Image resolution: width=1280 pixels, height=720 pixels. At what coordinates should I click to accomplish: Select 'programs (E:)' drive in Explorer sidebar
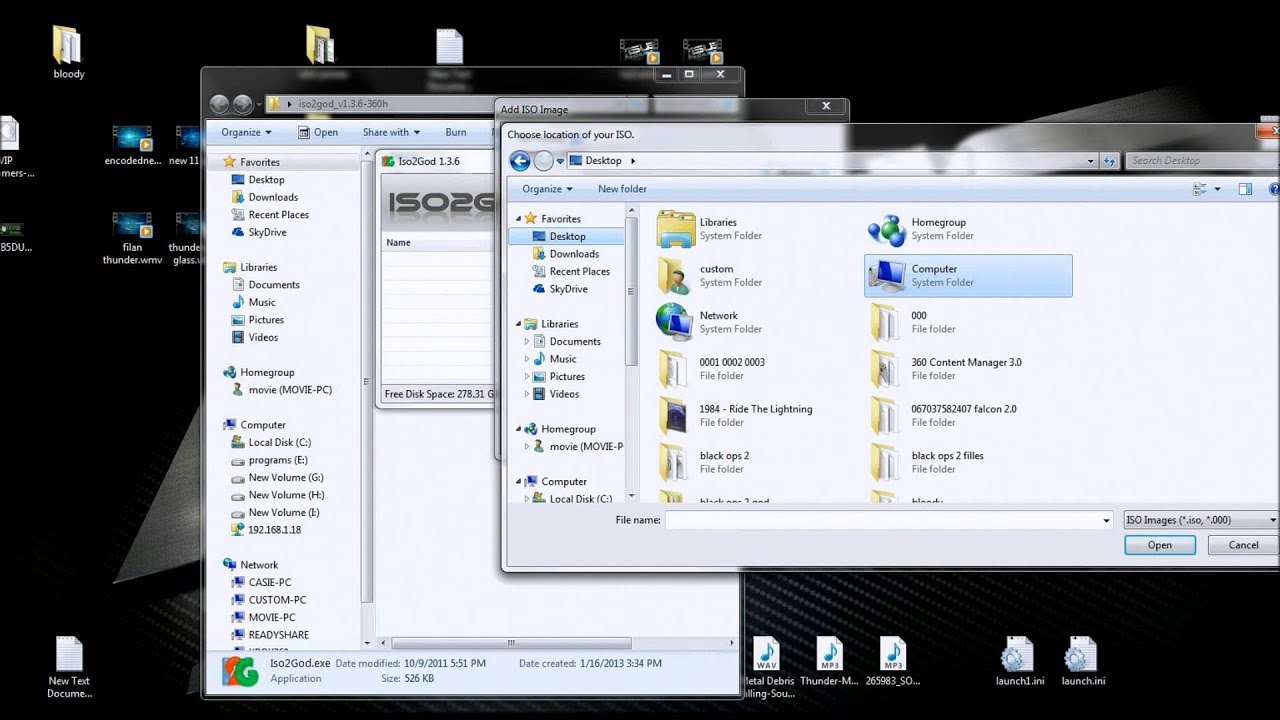[268, 461]
